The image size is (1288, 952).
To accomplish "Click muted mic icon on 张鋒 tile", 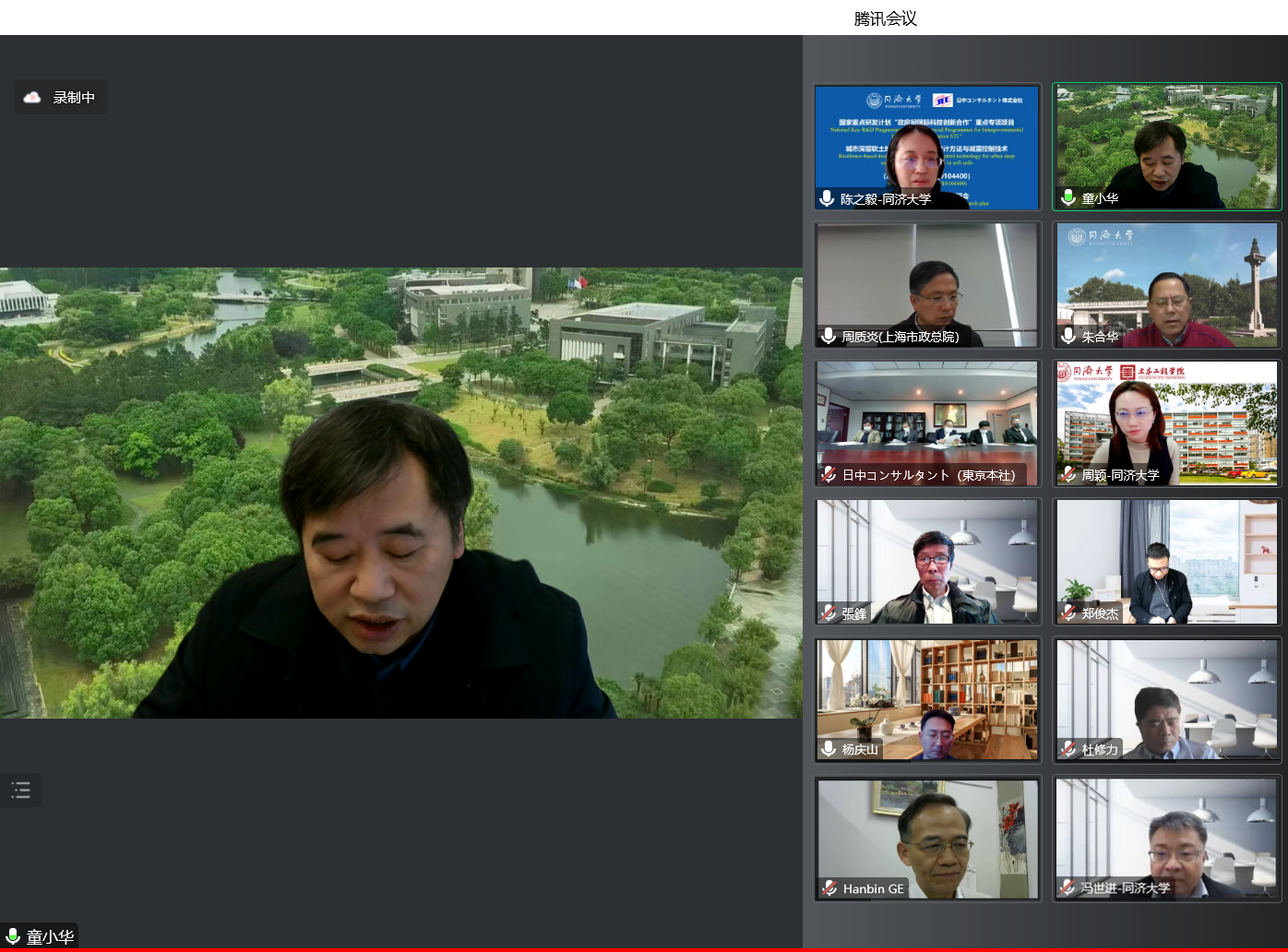I will [828, 613].
